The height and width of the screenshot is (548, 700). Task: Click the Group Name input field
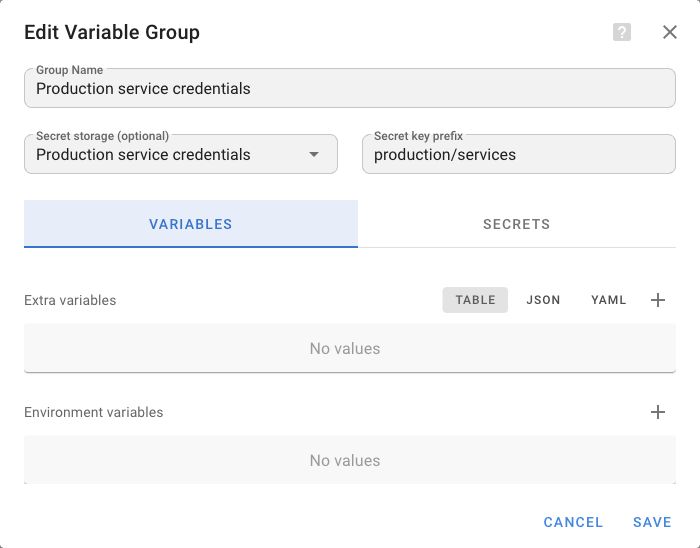[x=350, y=88]
